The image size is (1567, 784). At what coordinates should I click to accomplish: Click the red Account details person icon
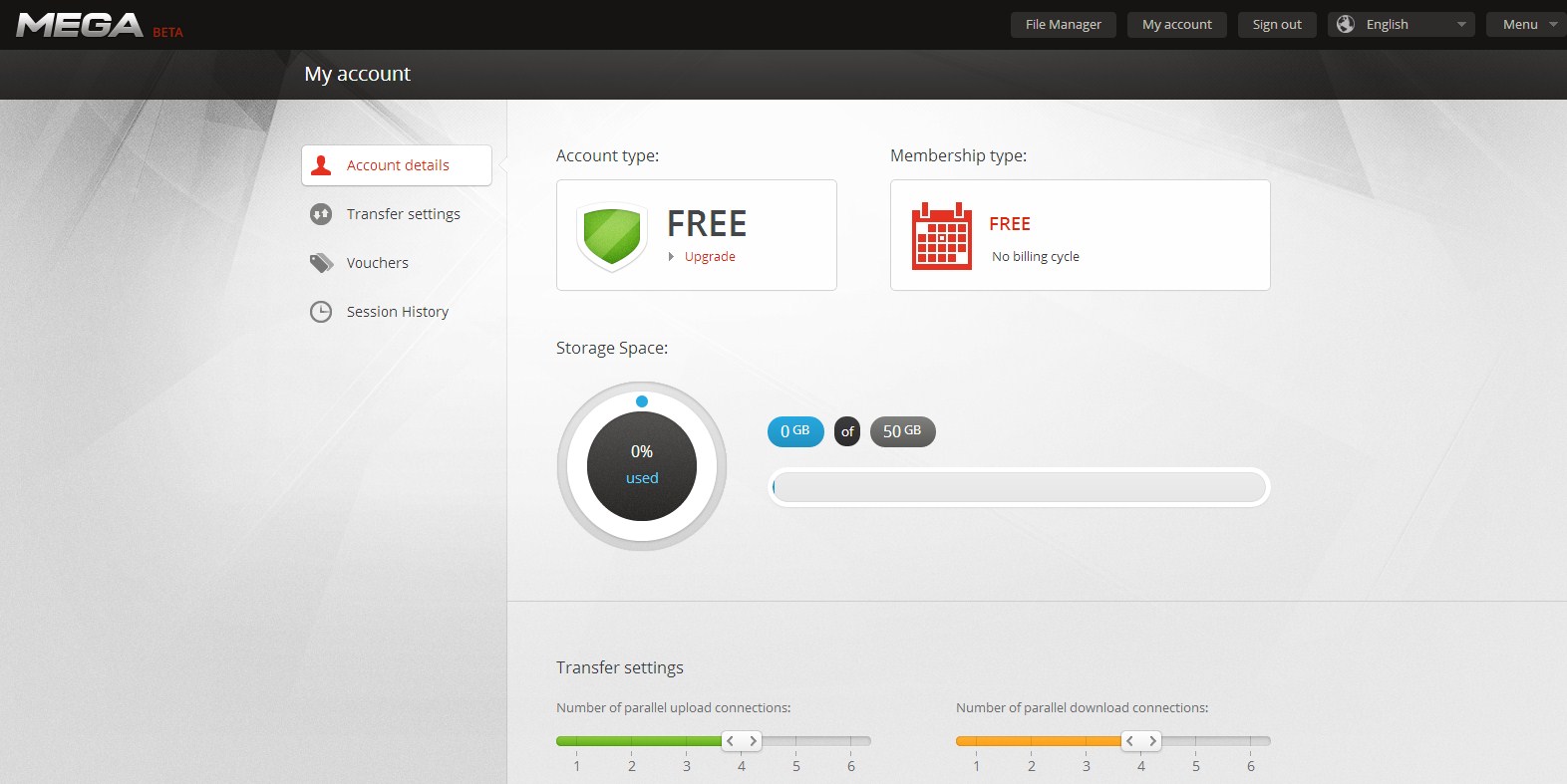(x=321, y=165)
